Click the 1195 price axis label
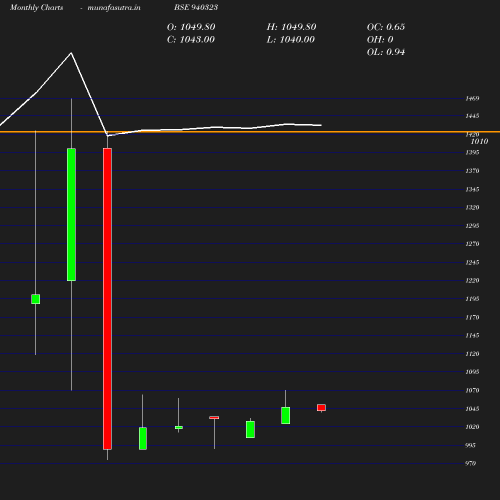Viewport: 500px width, 500px height. (x=472, y=299)
